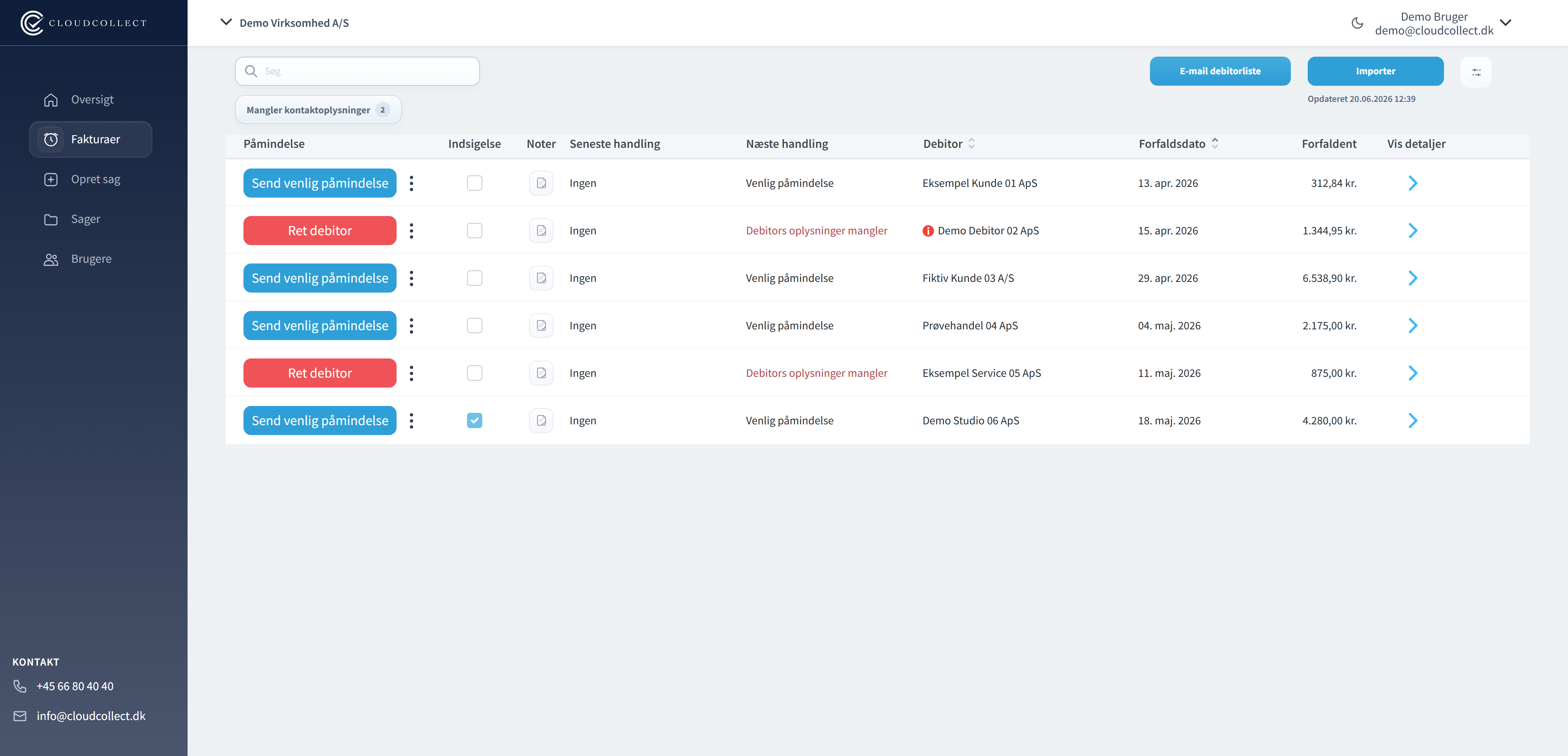Screen dimensions: 1568x756
Task: Check Indsigelse for Prøvehandel 04 ApS
Action: (474, 326)
